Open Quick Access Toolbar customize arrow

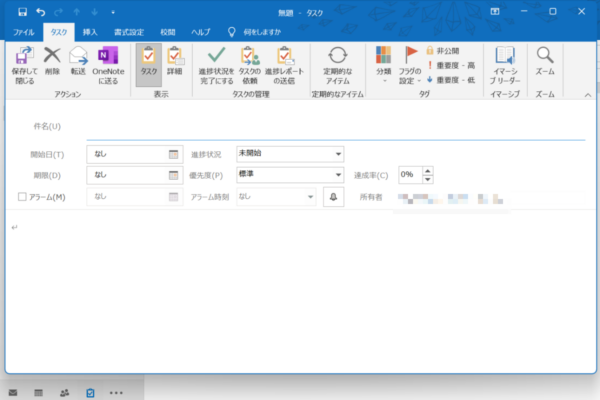point(113,12)
